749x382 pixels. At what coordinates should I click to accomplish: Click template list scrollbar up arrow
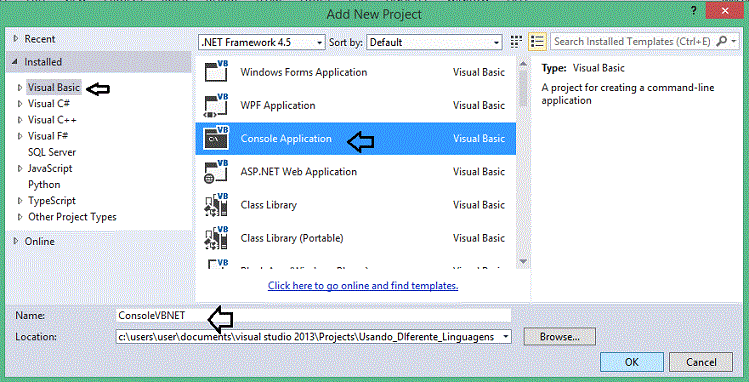tap(523, 64)
